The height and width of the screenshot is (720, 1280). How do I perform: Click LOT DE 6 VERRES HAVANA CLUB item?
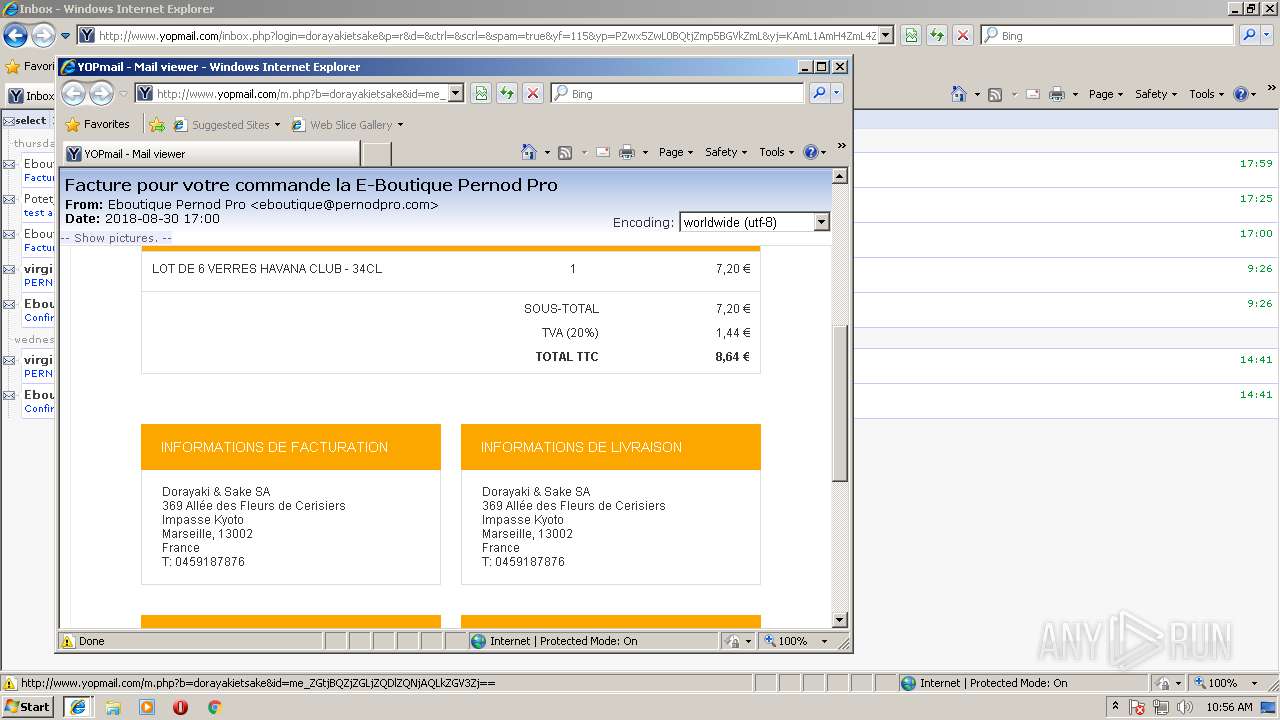tap(267, 269)
